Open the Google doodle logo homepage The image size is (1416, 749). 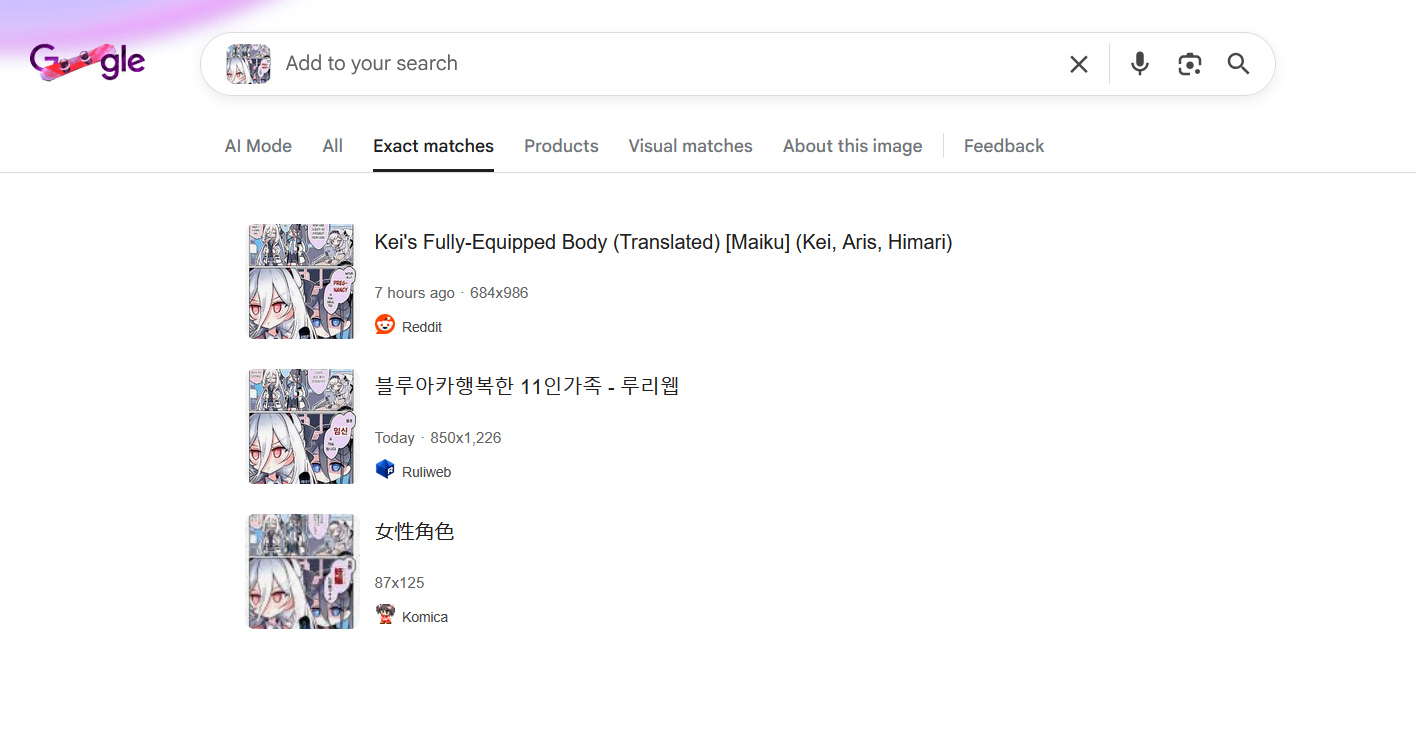click(88, 62)
